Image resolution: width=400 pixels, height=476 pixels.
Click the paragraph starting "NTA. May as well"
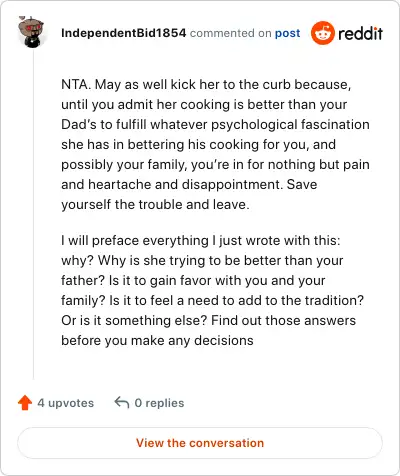pyautogui.click(x=215, y=144)
